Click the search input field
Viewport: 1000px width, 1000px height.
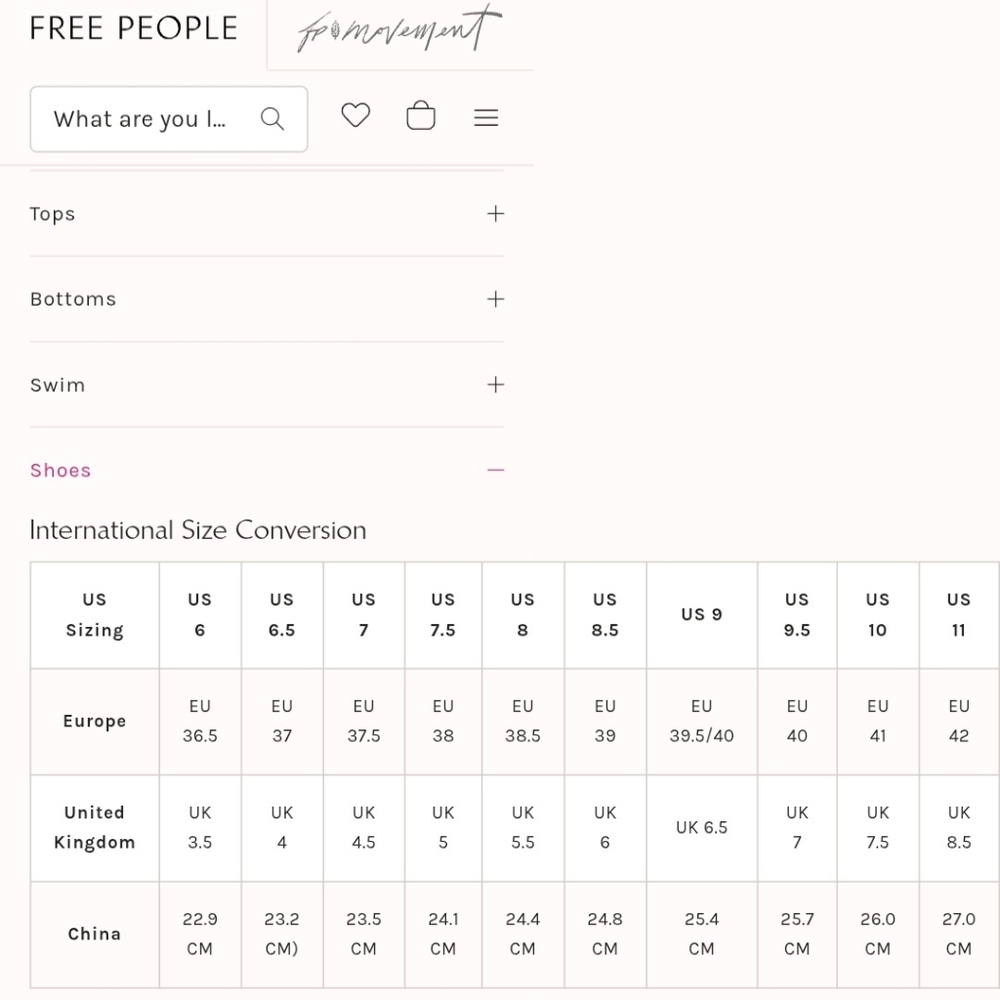(168, 119)
